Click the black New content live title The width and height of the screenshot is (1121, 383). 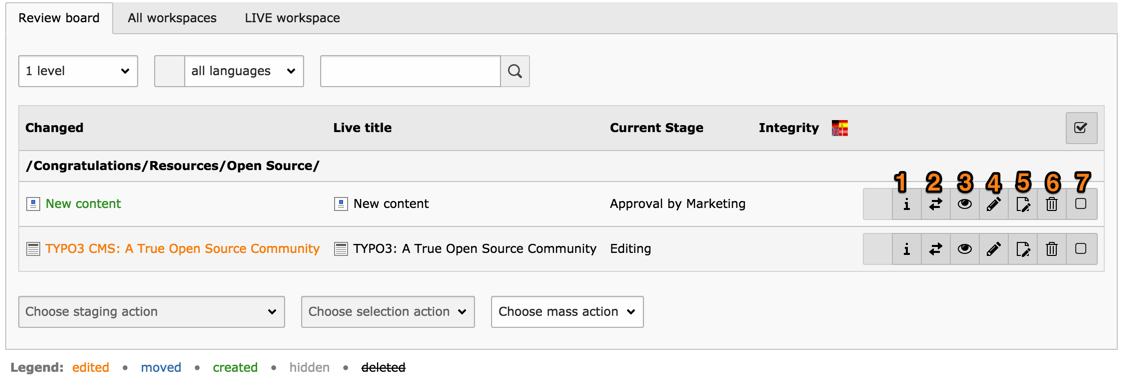coord(391,204)
